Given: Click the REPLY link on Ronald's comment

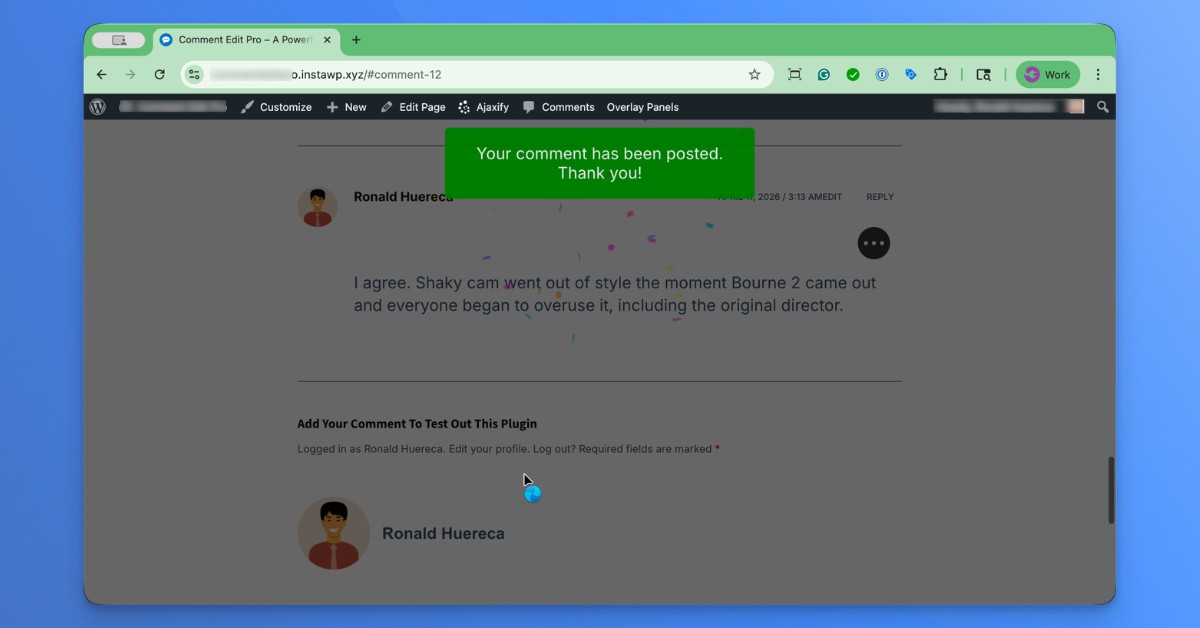Looking at the screenshot, I should point(880,197).
